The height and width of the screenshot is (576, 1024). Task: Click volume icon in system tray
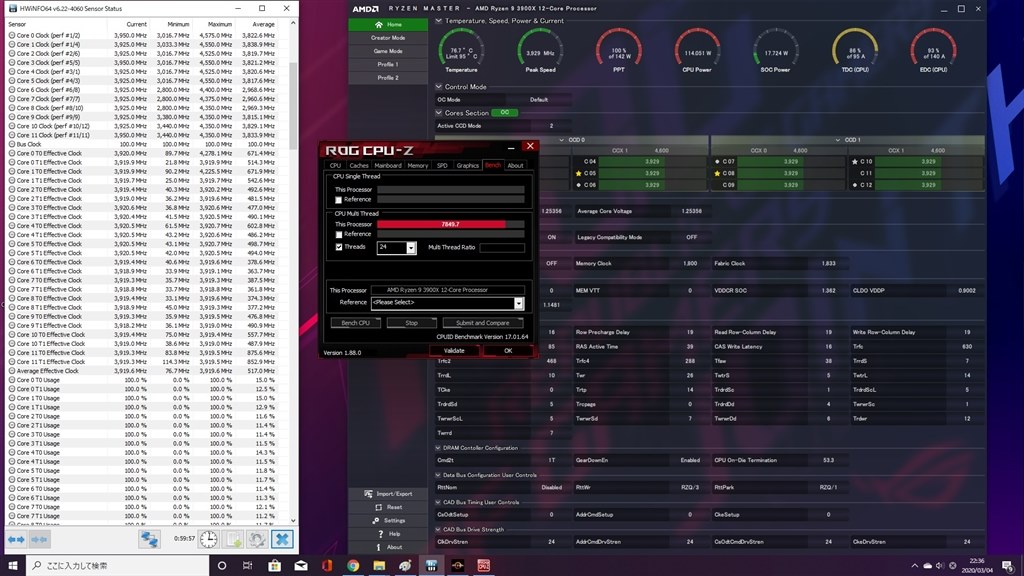940,566
